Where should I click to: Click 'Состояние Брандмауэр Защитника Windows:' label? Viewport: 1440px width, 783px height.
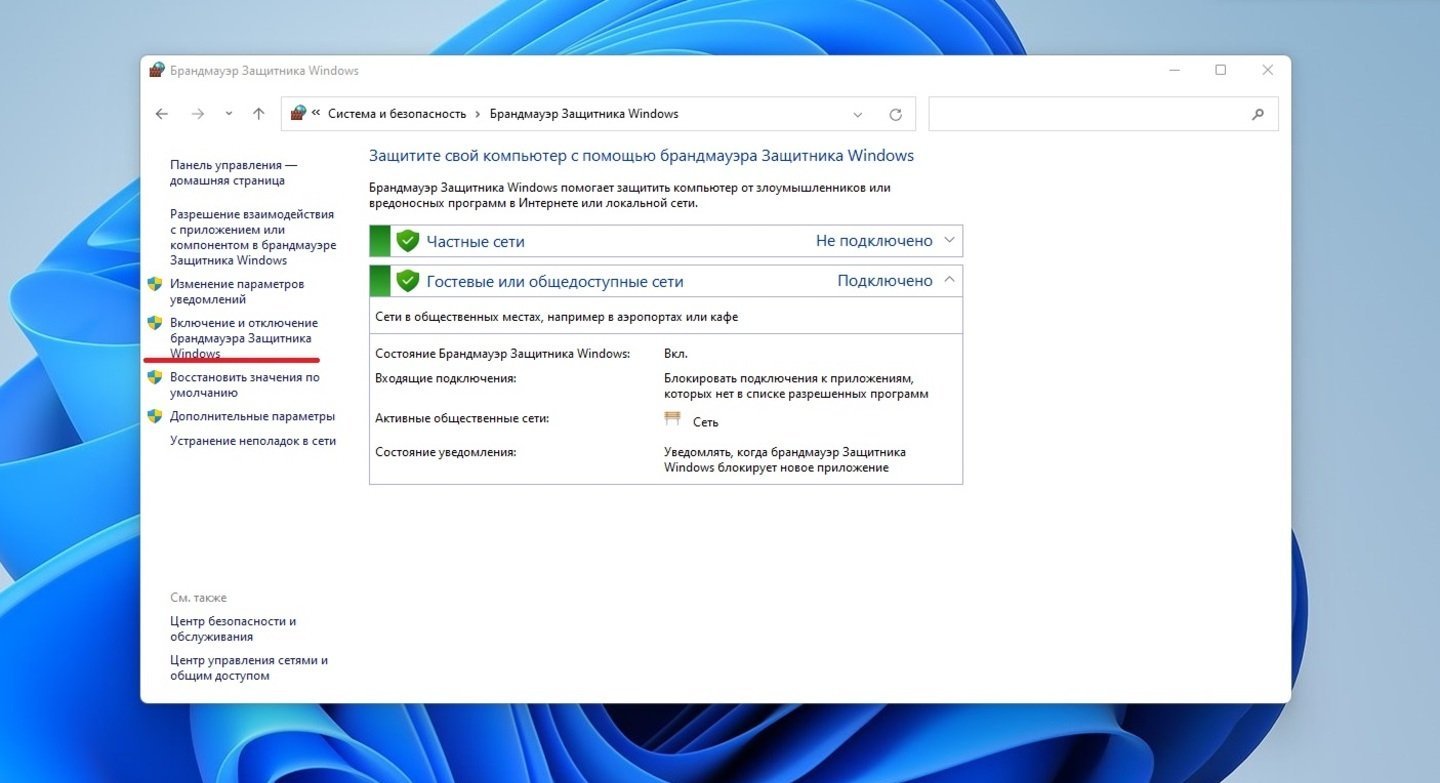pos(503,354)
